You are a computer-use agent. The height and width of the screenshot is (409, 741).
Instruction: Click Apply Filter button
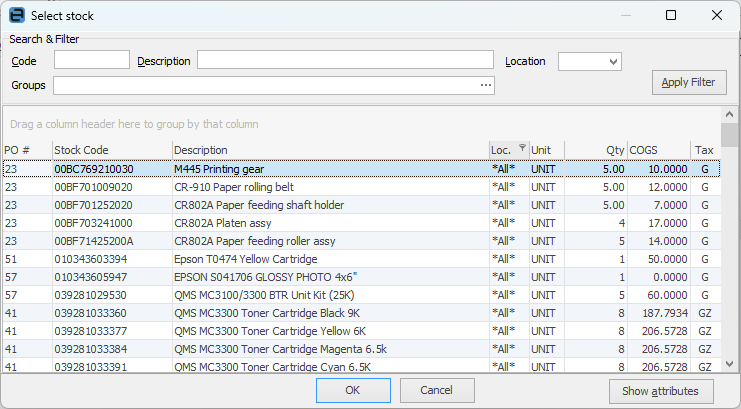click(x=688, y=82)
